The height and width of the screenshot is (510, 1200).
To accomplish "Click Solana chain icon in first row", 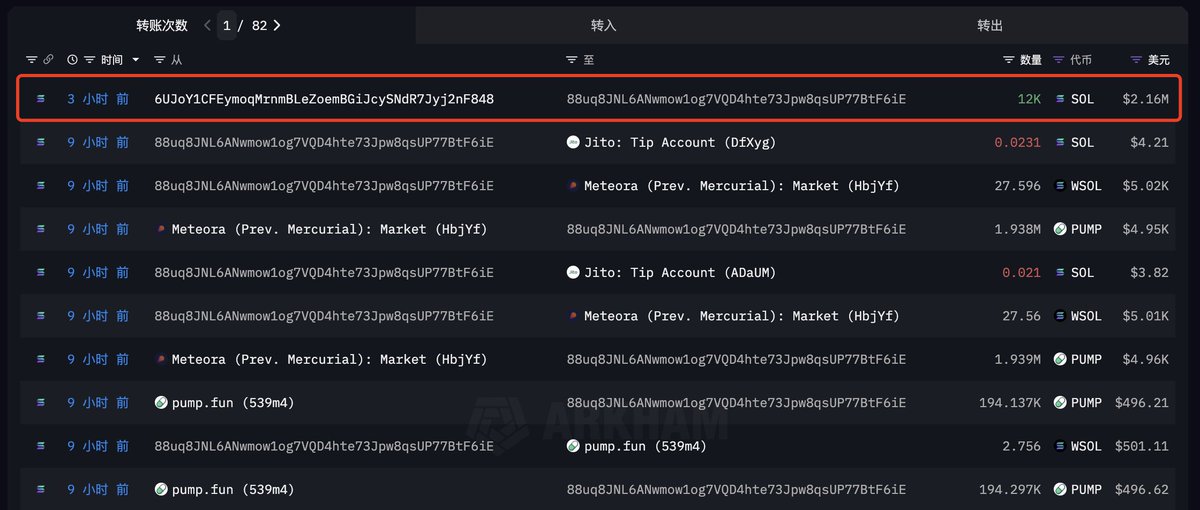I will [41, 99].
